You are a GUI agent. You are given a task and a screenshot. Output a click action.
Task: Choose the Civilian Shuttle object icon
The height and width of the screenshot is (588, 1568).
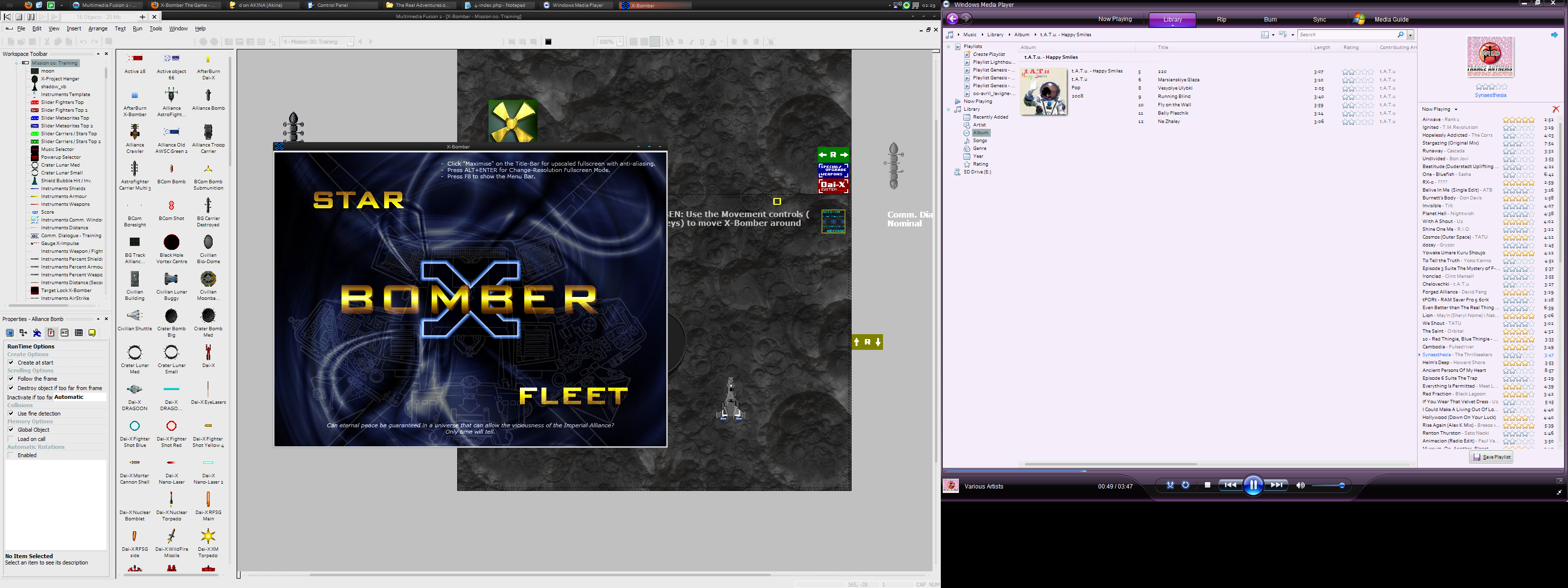[x=135, y=315]
